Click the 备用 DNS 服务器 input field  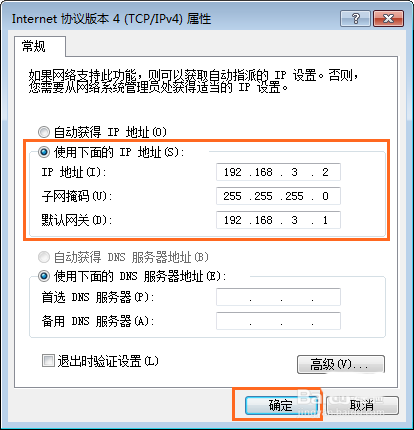point(278,321)
